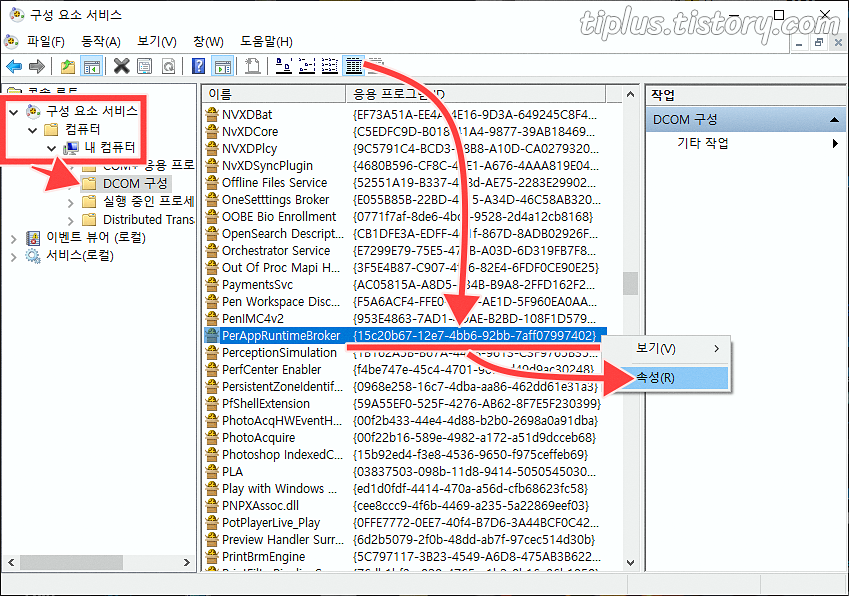The height and width of the screenshot is (596, 849).
Task: Select OOBE Bio Enrollment entry
Action: pyautogui.click(x=279, y=217)
